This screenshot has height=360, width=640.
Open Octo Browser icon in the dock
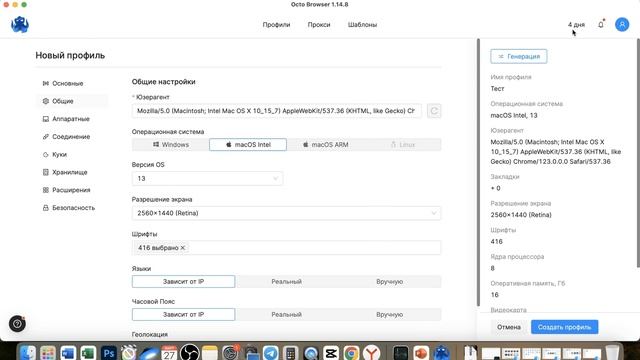[x=441, y=353]
